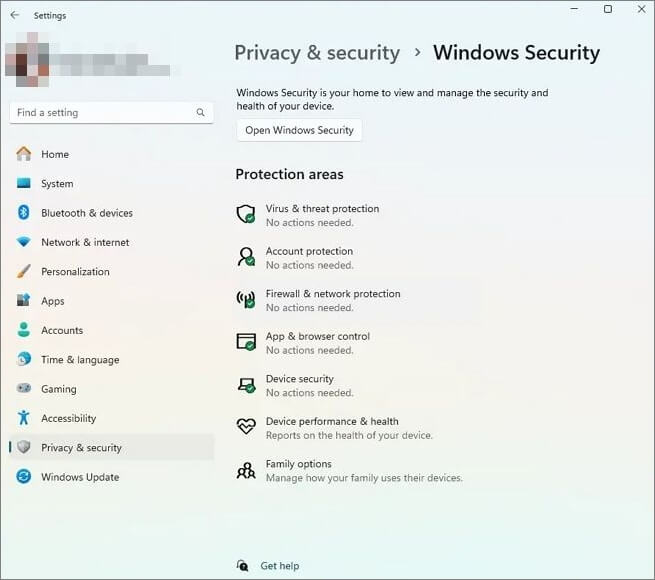
Task: Go to Personalization settings
Action: click(x=75, y=271)
